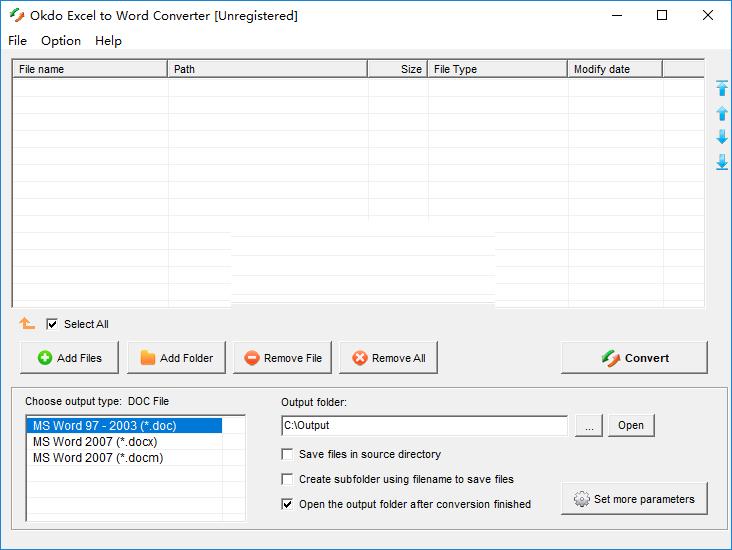This screenshot has height=550, width=732.
Task: Click the Okdo app icon in title bar
Action: [x=17, y=15]
